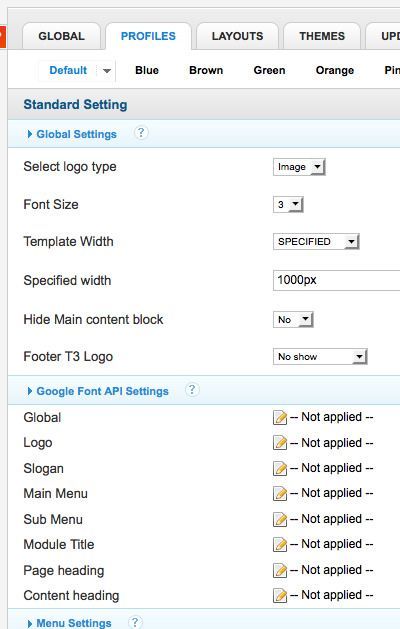Show help for Google Font API Settings
Viewport: 400px width, 629px height.
[x=192, y=390]
